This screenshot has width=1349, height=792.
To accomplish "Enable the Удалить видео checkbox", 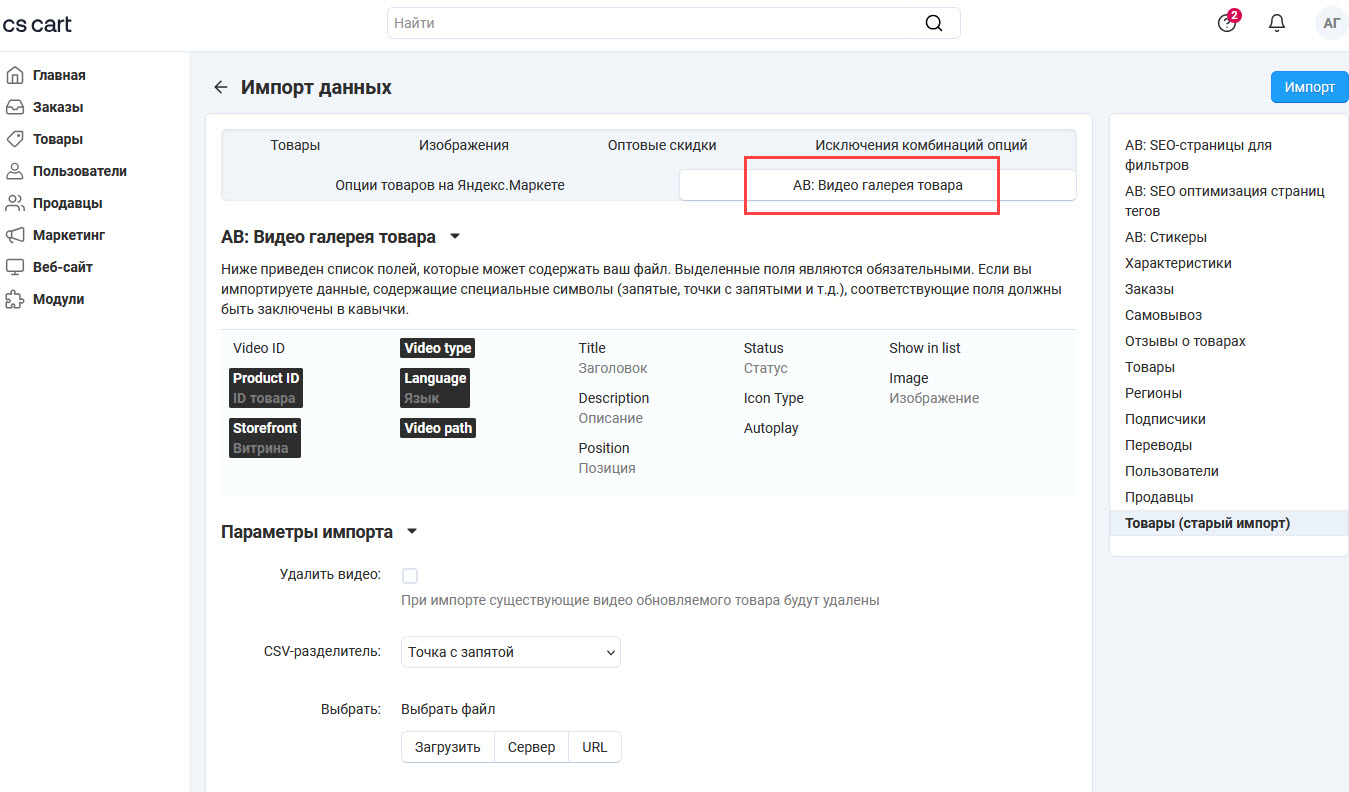I will click(x=410, y=576).
